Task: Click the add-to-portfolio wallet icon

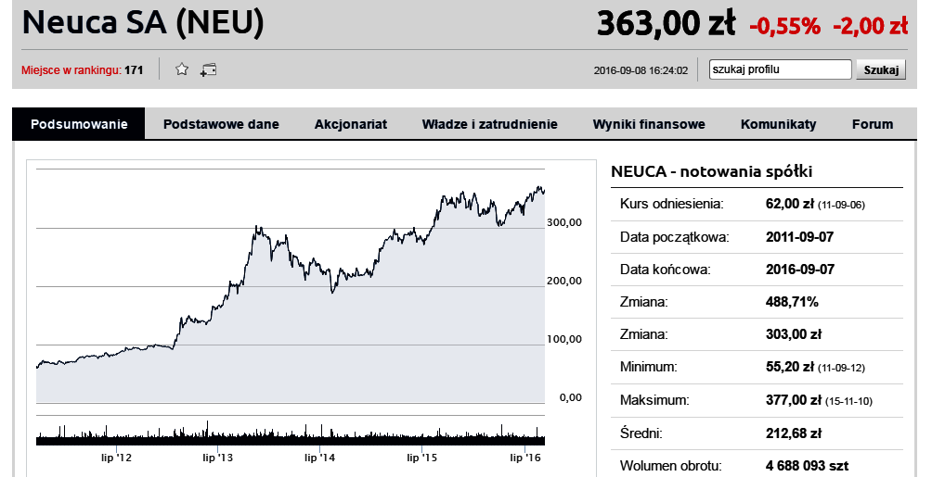Action: click(209, 70)
